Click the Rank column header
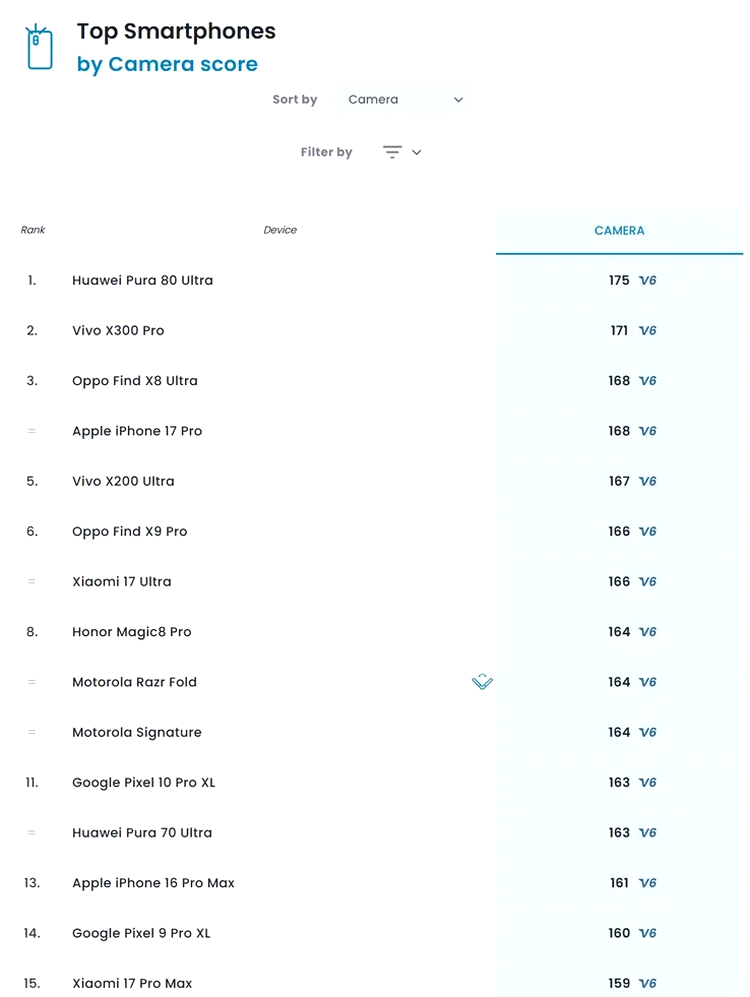The width and height of the screenshot is (750, 997). tap(33, 230)
